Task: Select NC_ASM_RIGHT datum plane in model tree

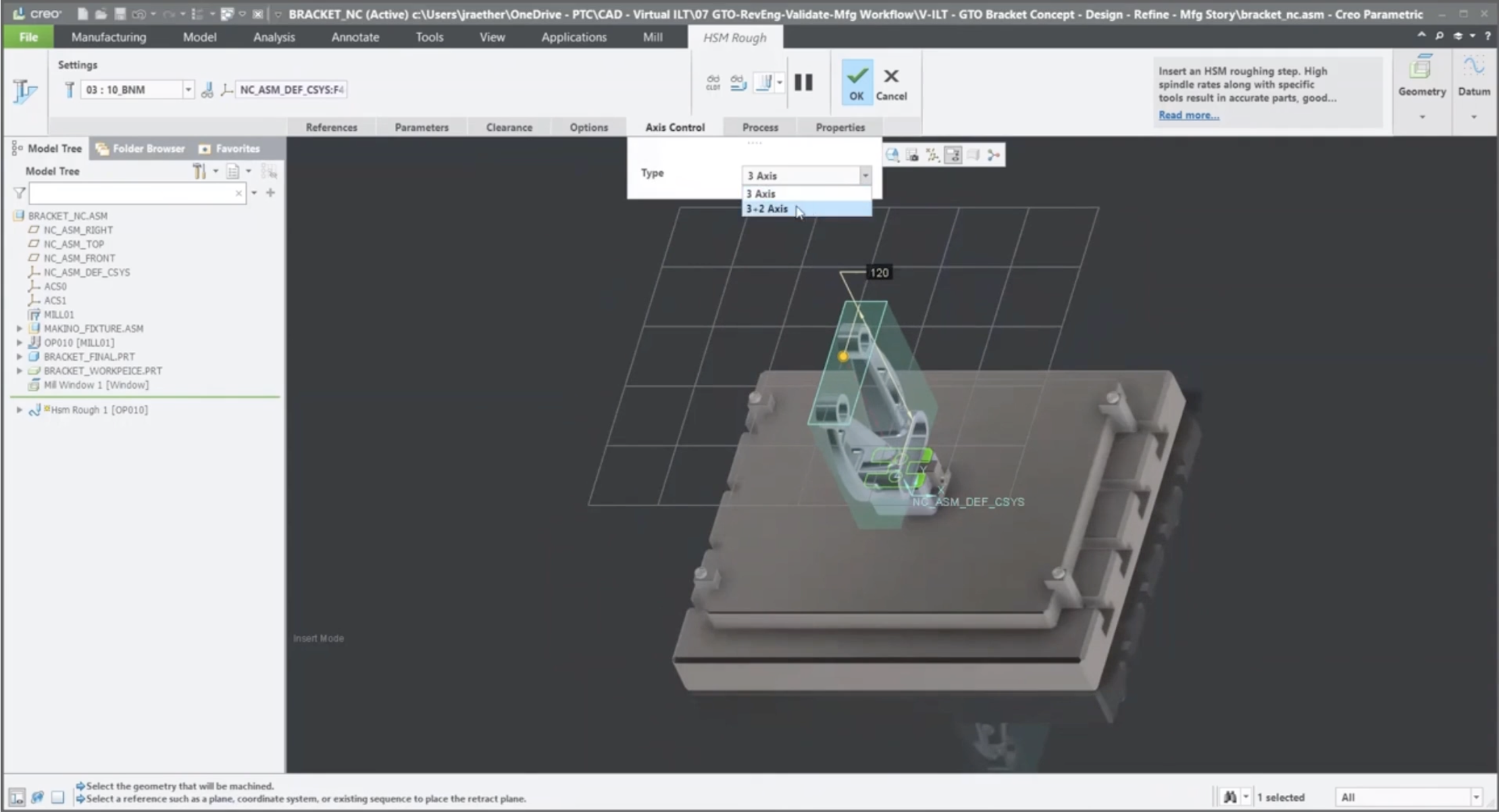Action: click(x=78, y=230)
